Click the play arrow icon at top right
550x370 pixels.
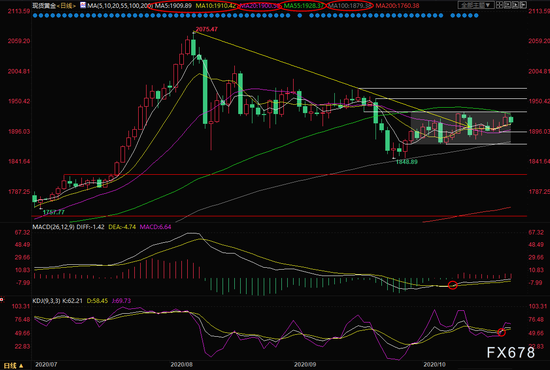click(x=515, y=5)
